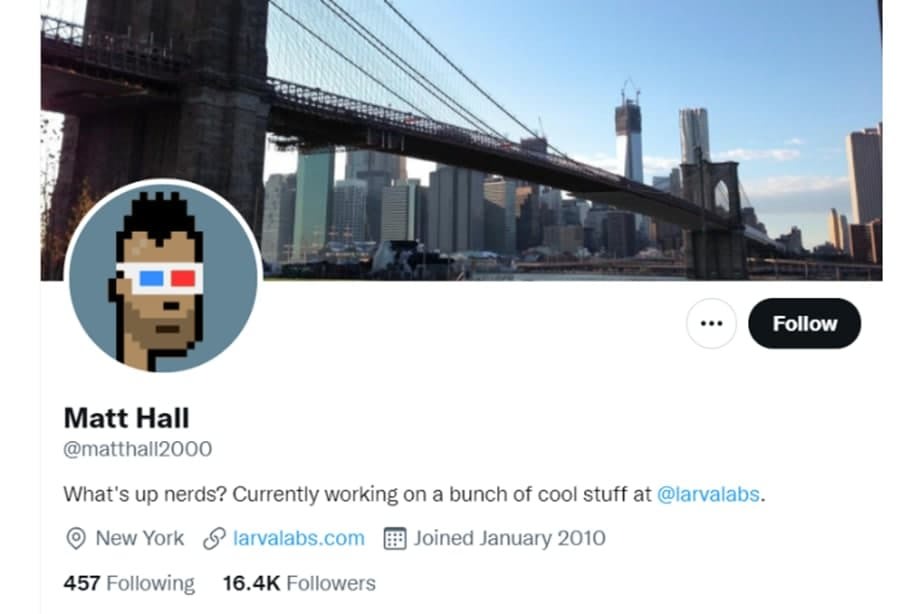Click the Joined January 2010 text
921x614 pixels.
click(x=509, y=538)
